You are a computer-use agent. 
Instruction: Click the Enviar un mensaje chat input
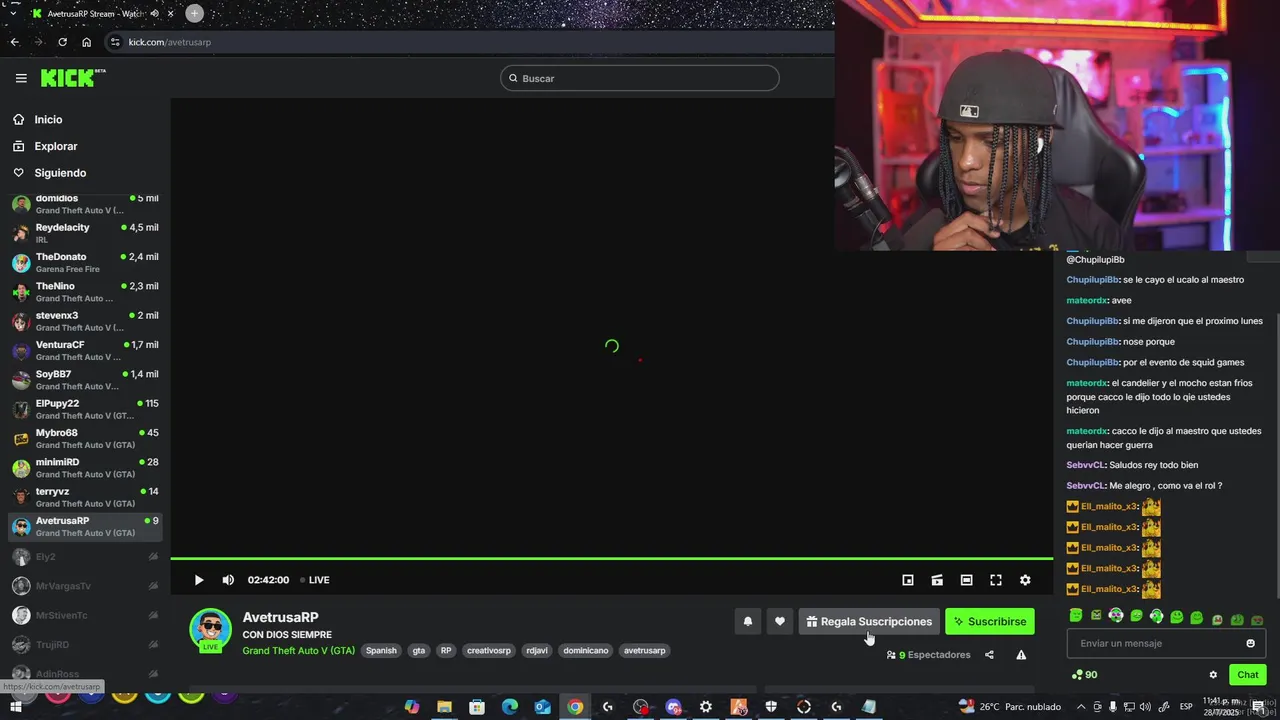(1166, 643)
